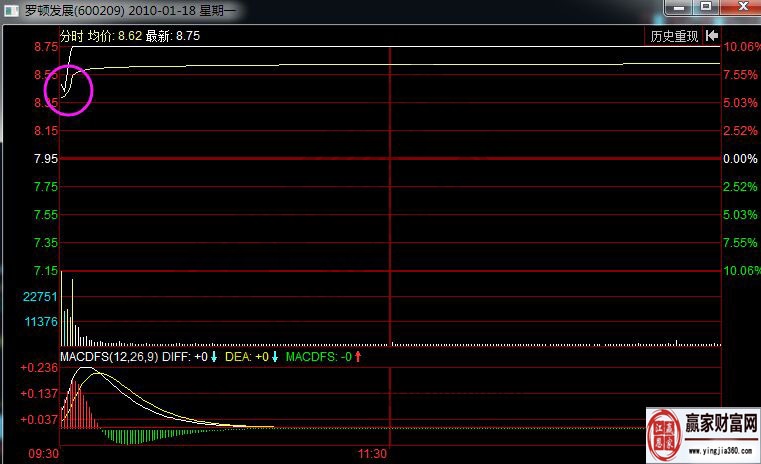
Task: Click the 22751 volume axis label
Action: click(39, 296)
